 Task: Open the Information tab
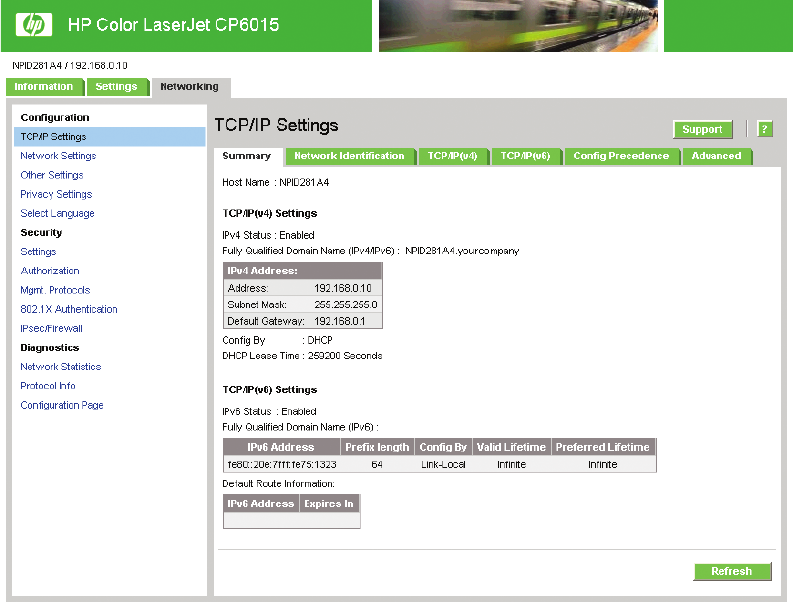[x=43, y=86]
